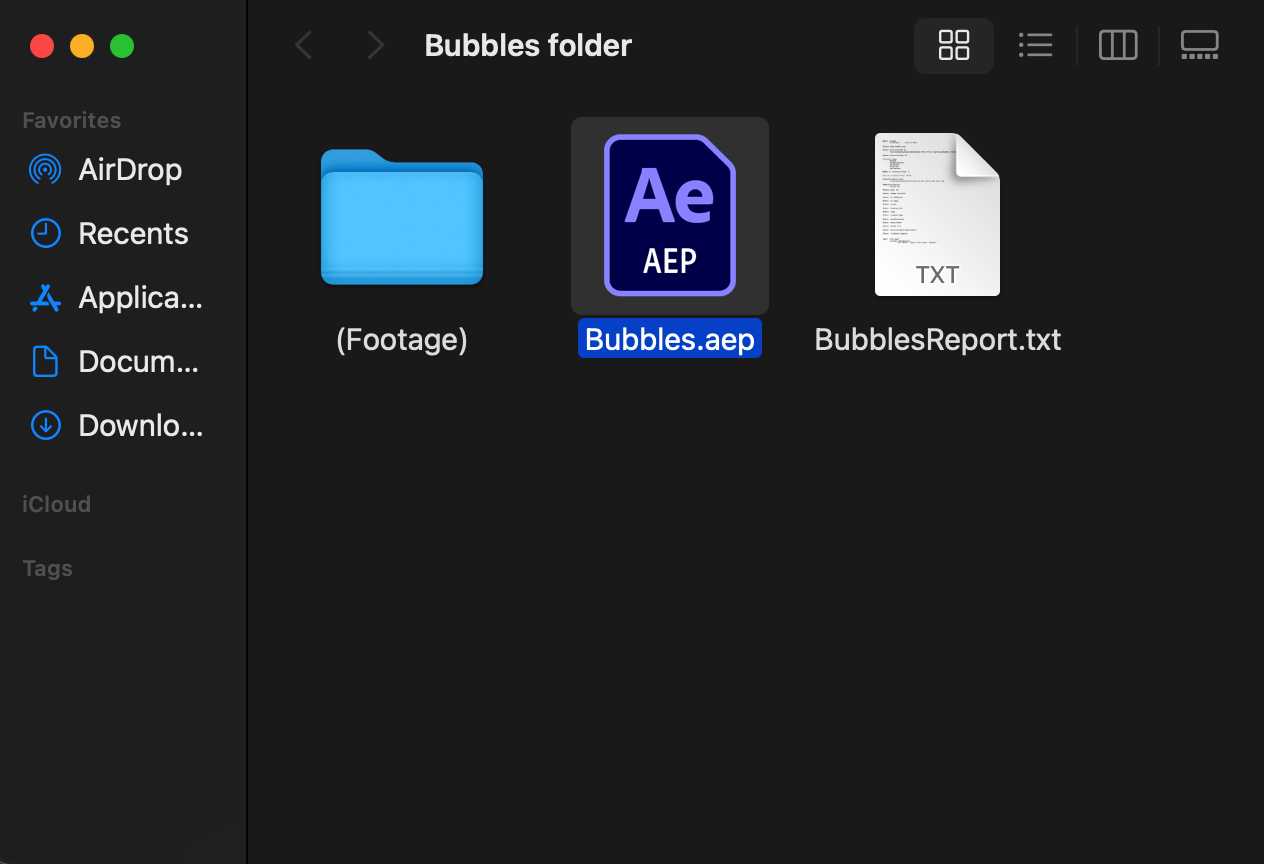
Task: Click the Favorites section header
Action: [x=72, y=120]
